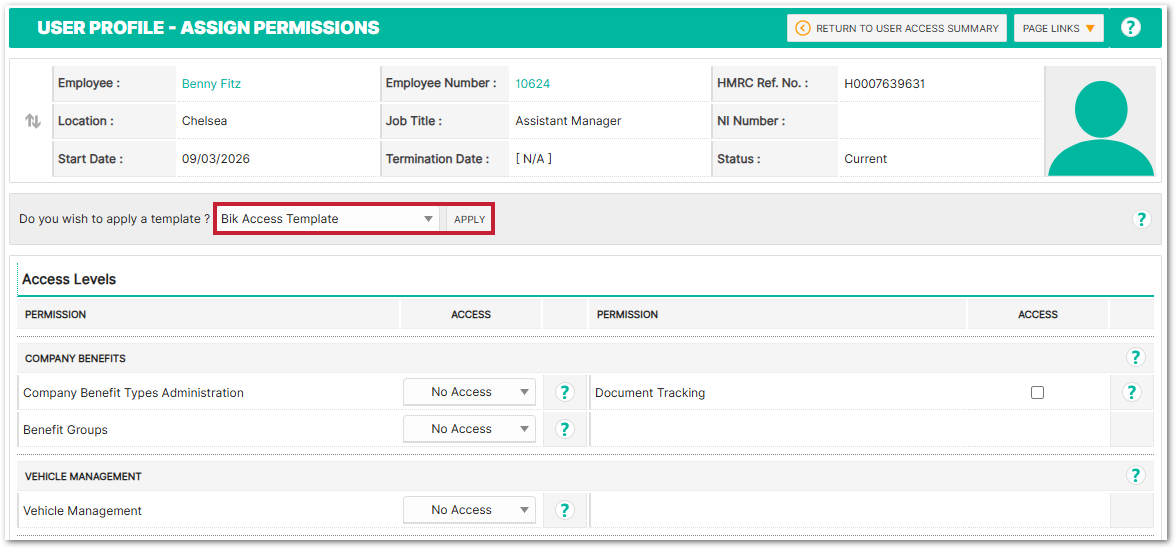The height and width of the screenshot is (549, 1176).
Task: Click the up-down swap arrows beside employee details
Action: tap(33, 121)
